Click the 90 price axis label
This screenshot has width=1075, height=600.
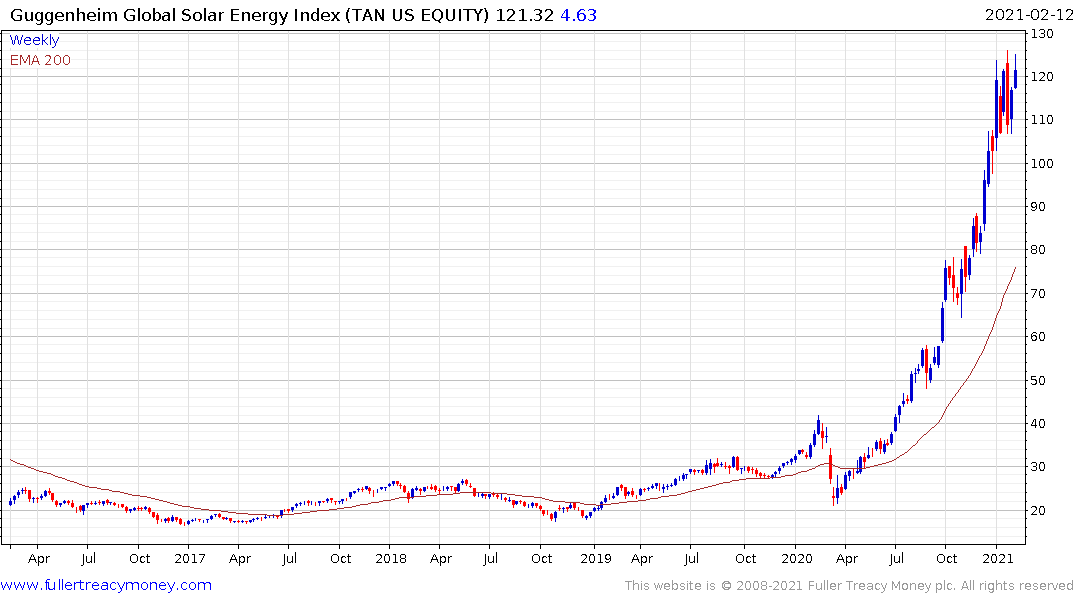coord(1037,206)
